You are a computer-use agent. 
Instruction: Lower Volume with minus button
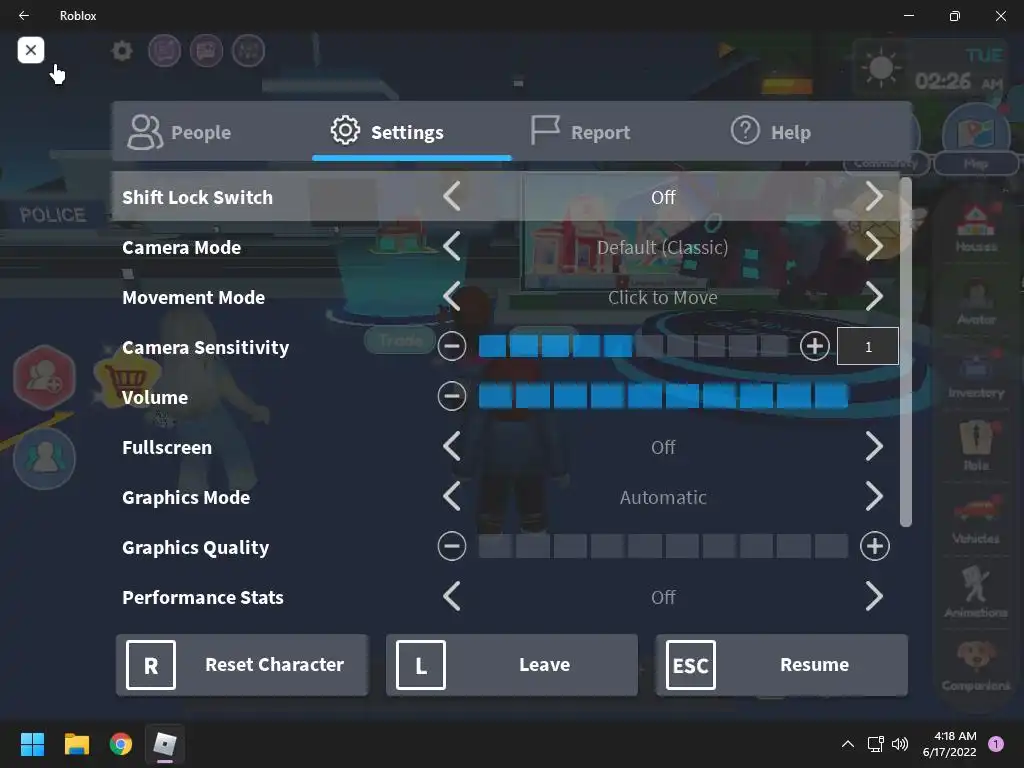click(452, 396)
